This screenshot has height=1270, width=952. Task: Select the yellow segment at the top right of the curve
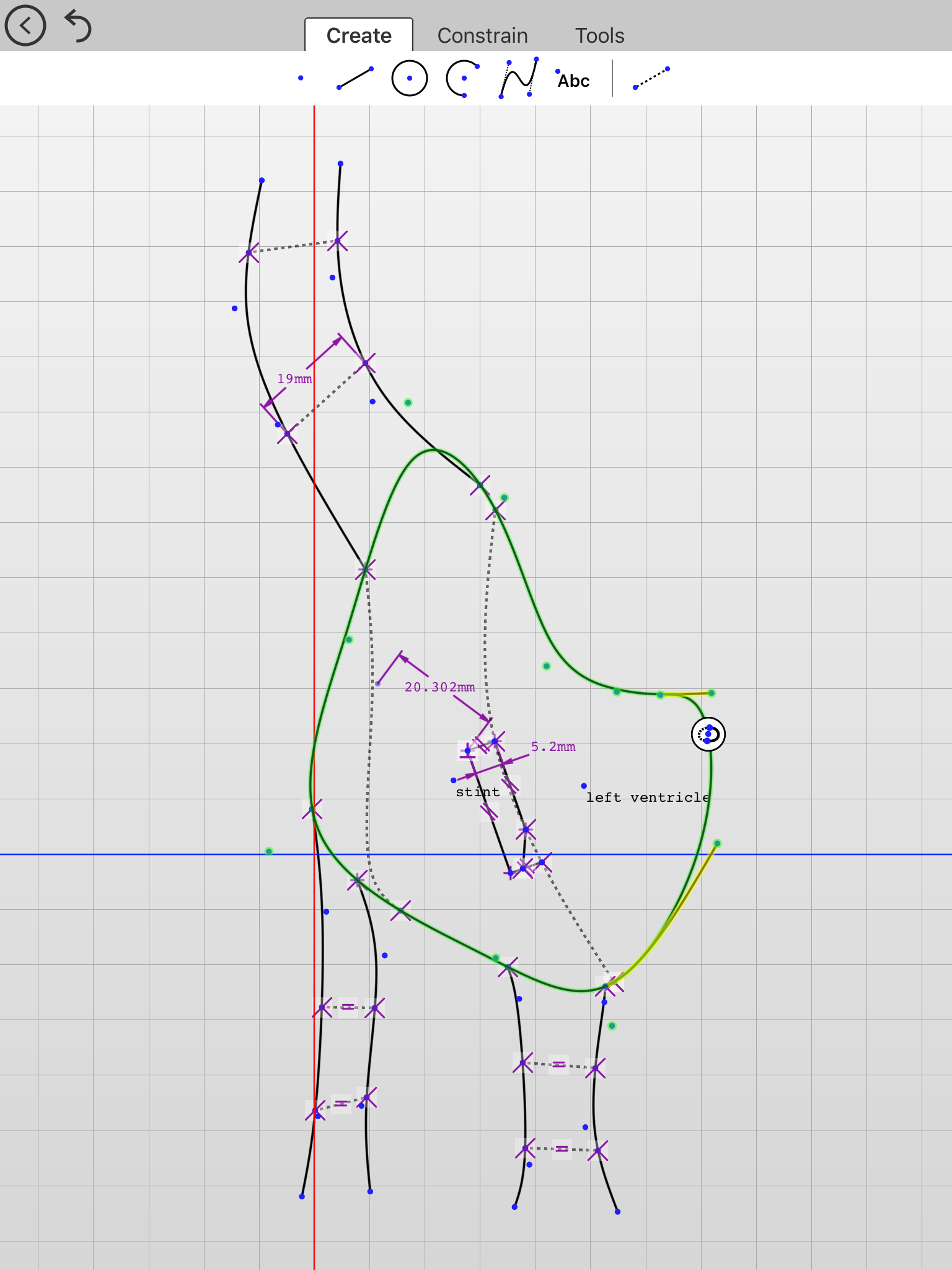click(686, 694)
